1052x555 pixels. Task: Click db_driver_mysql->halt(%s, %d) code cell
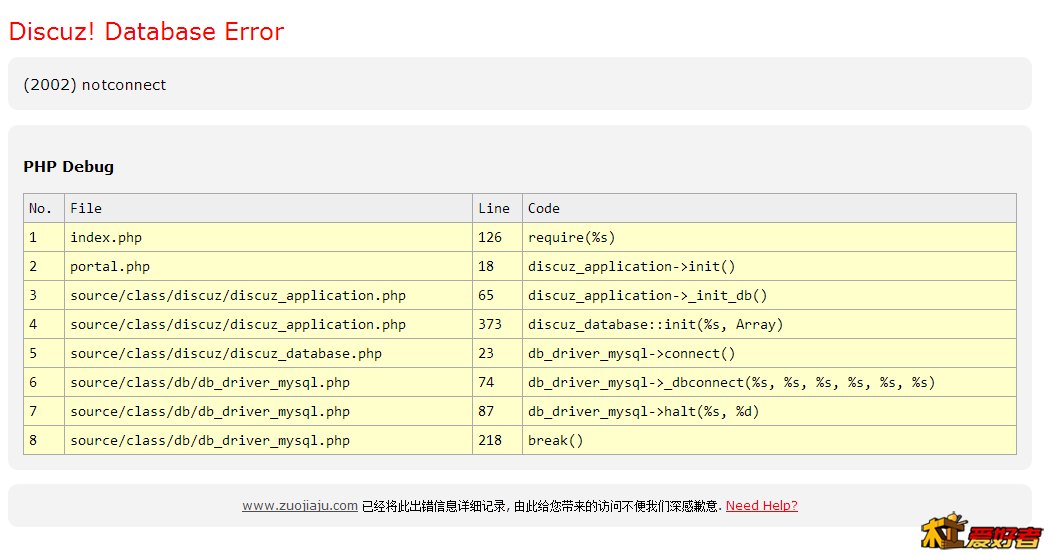tap(769, 411)
